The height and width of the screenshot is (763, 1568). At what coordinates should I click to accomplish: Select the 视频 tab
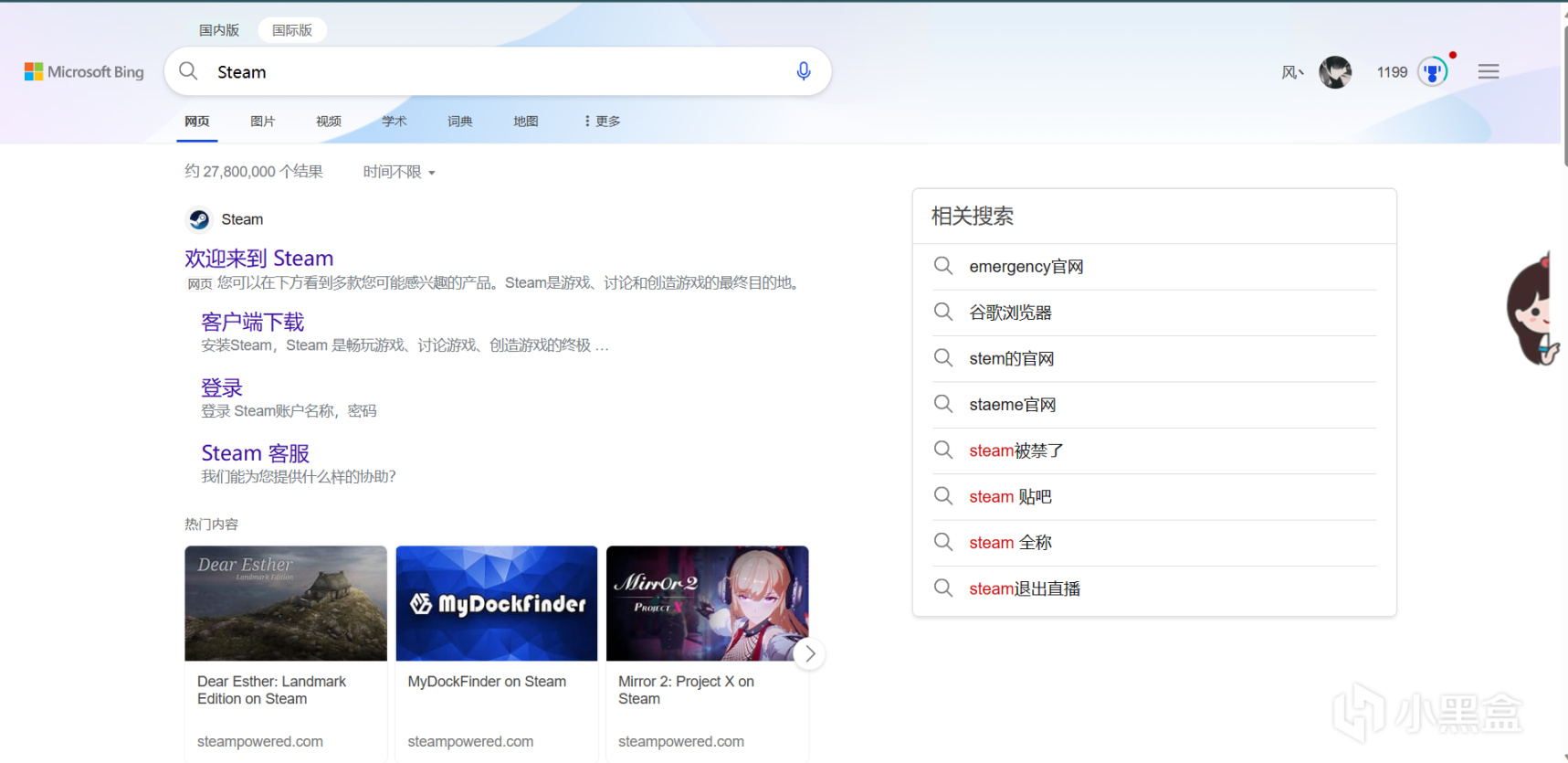[x=329, y=122]
